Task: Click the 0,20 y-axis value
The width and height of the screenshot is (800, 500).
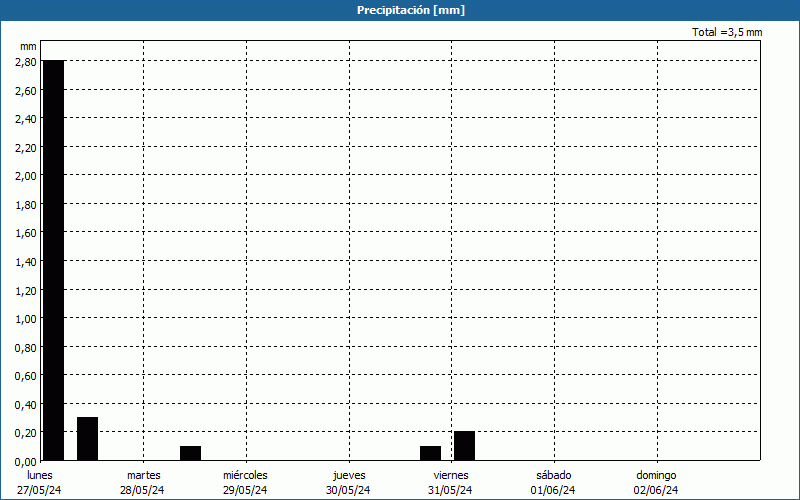Action: 27,433
